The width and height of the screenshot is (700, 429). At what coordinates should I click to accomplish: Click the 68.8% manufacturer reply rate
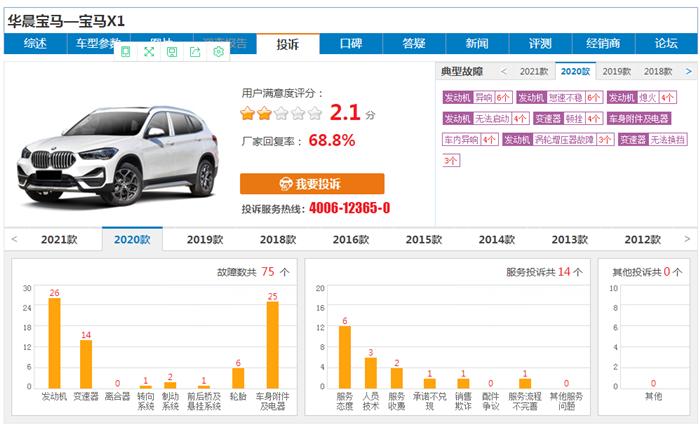click(x=332, y=140)
